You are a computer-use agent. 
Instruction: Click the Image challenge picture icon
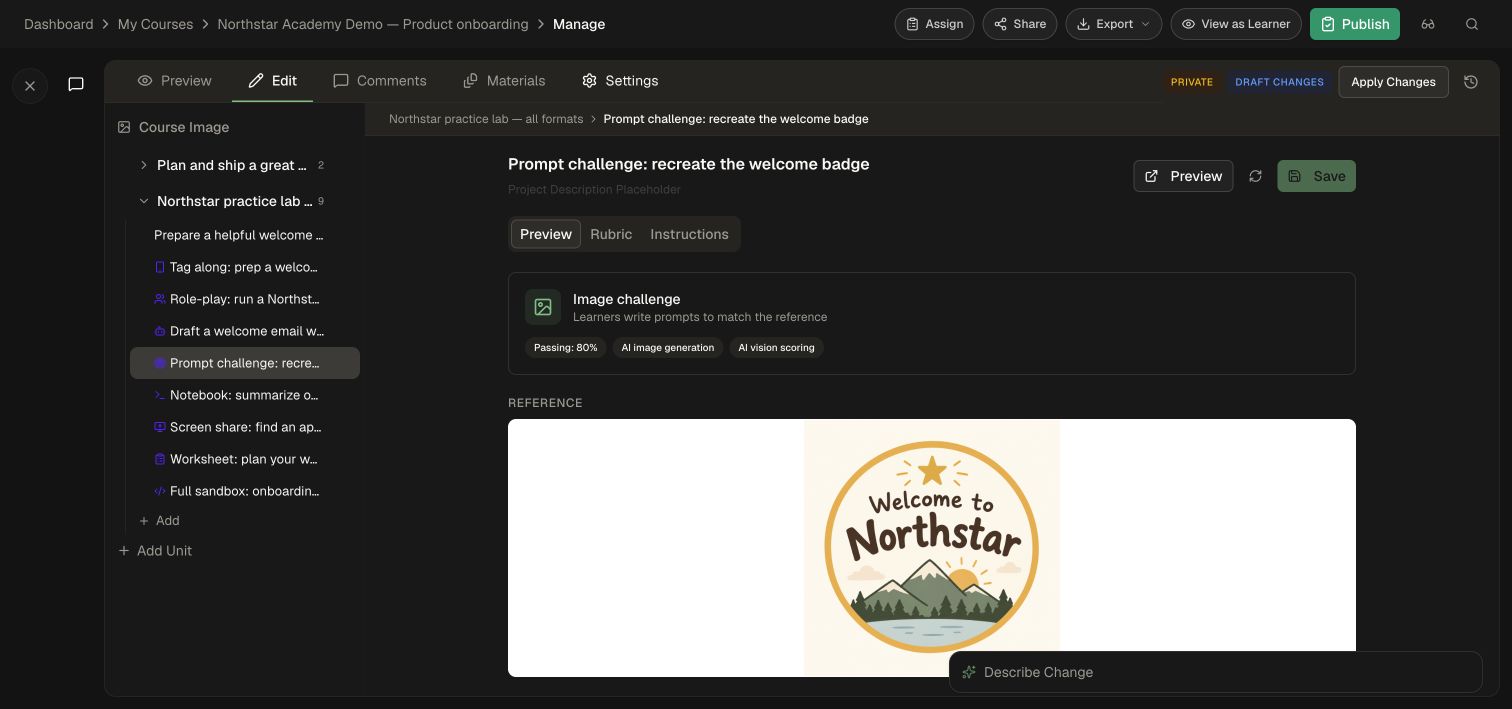[543, 307]
